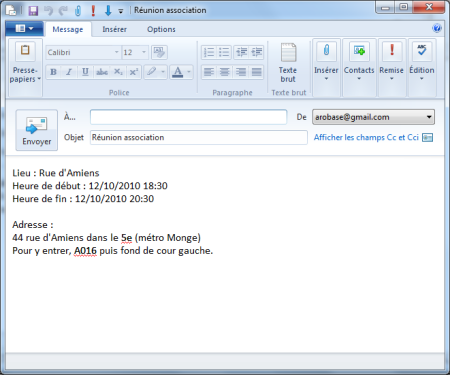Toggle subscript formatting
Screen dimensions: 450x375
click(118, 72)
